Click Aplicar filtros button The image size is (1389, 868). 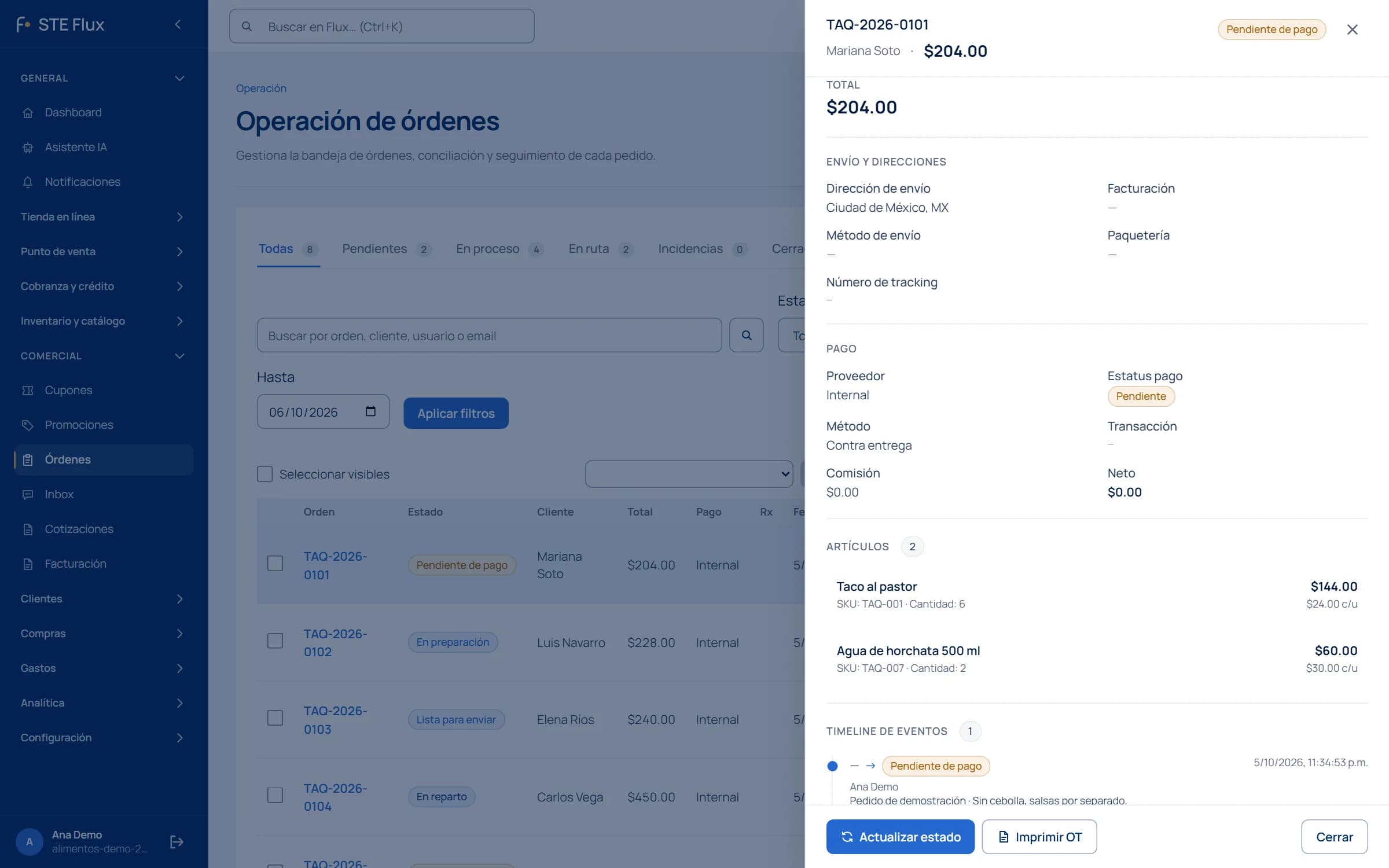point(456,413)
